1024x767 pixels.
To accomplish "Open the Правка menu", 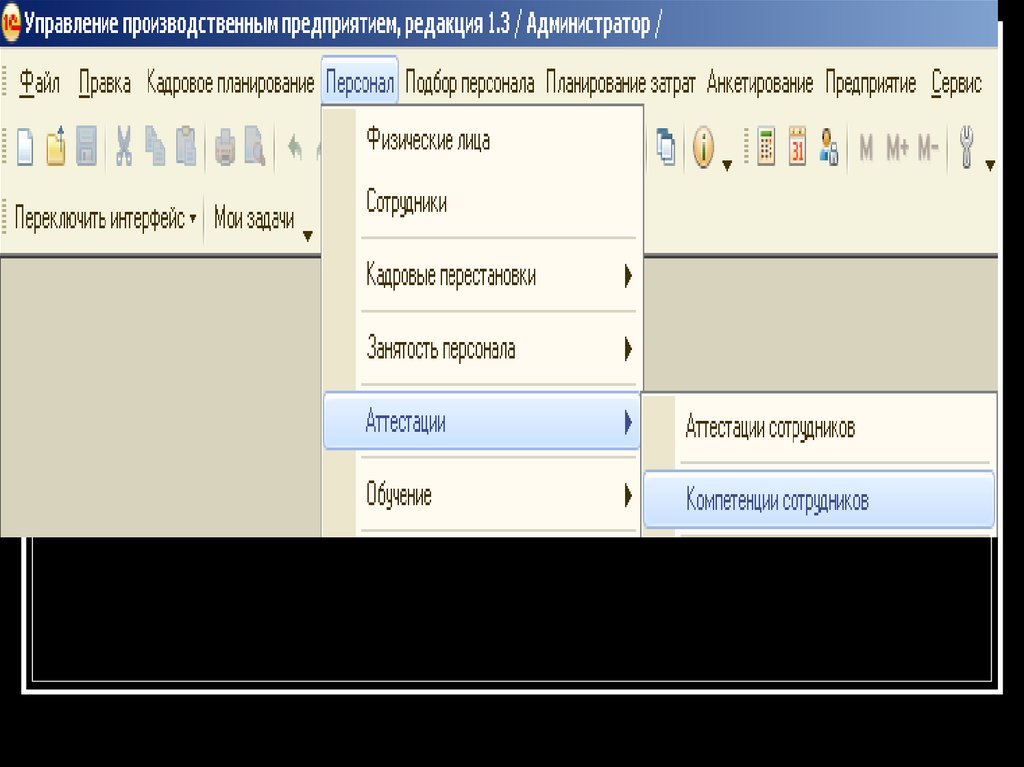I will tap(105, 84).
